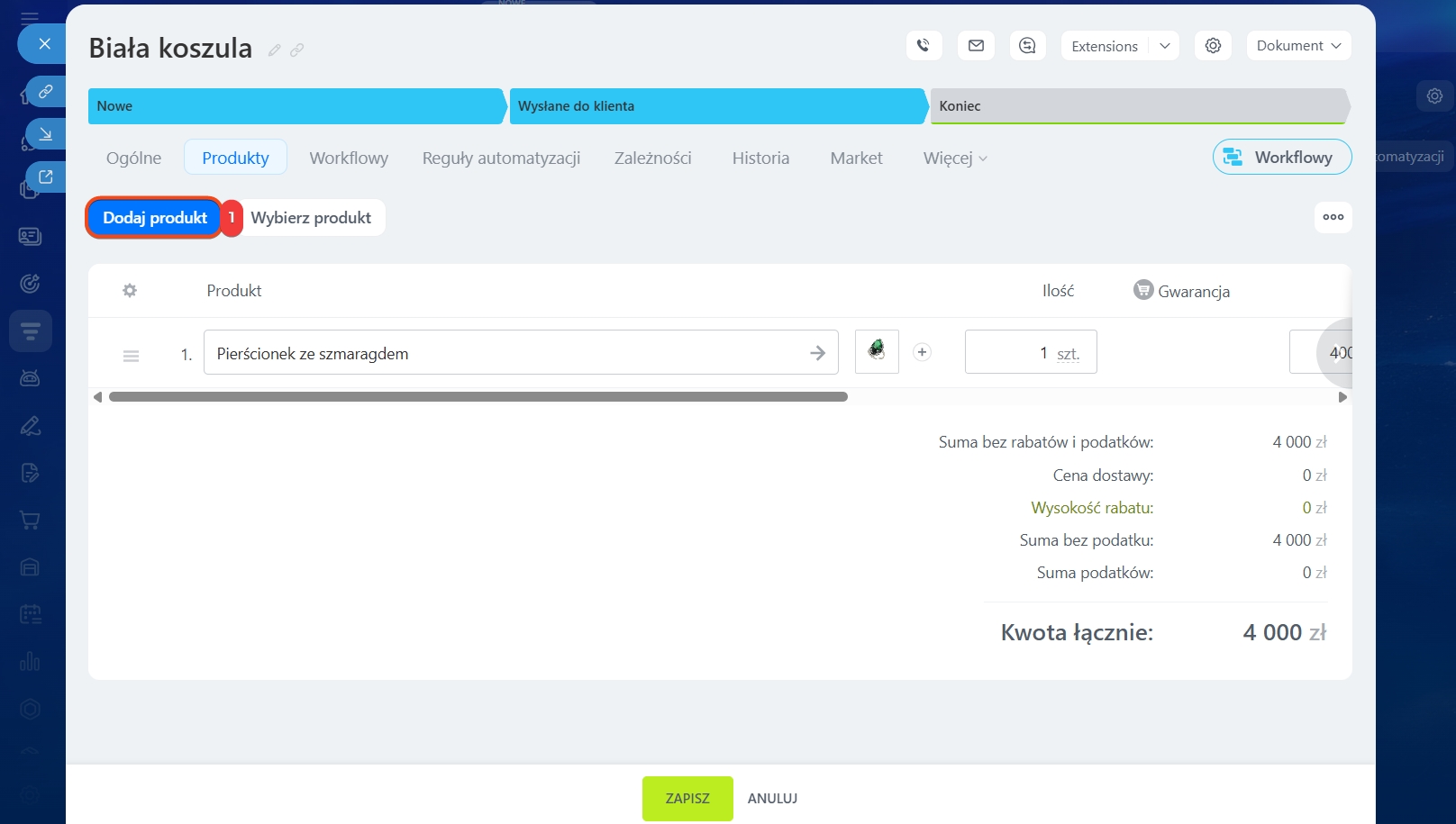Switch to the Historia tab
This screenshot has height=824, width=1456.
click(760, 158)
